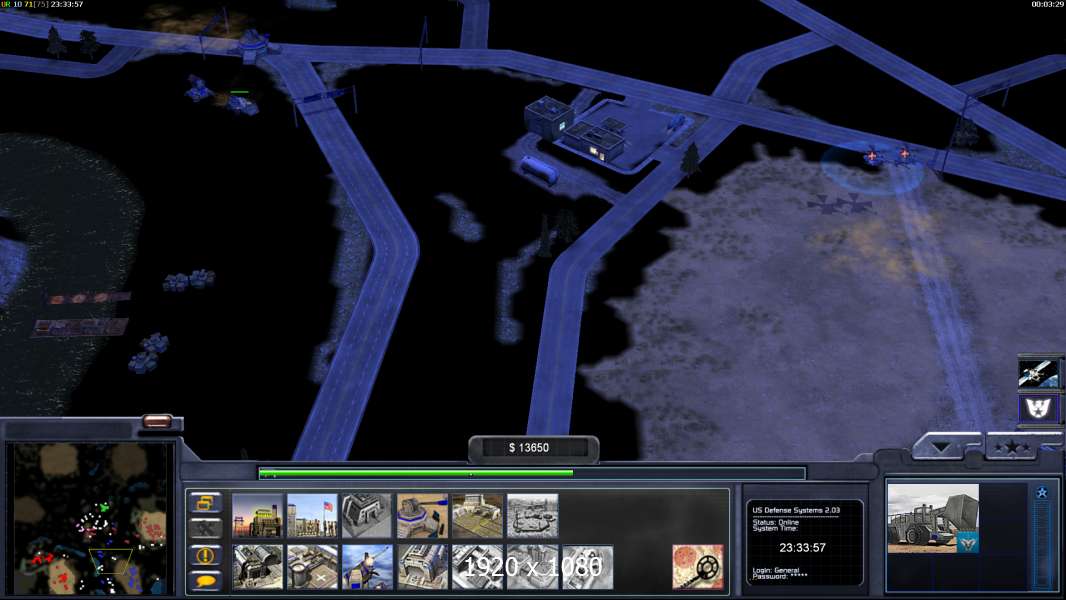This screenshot has width=1066, height=600.
Task: Open the options menu button with yellow windows
Action: (205, 503)
